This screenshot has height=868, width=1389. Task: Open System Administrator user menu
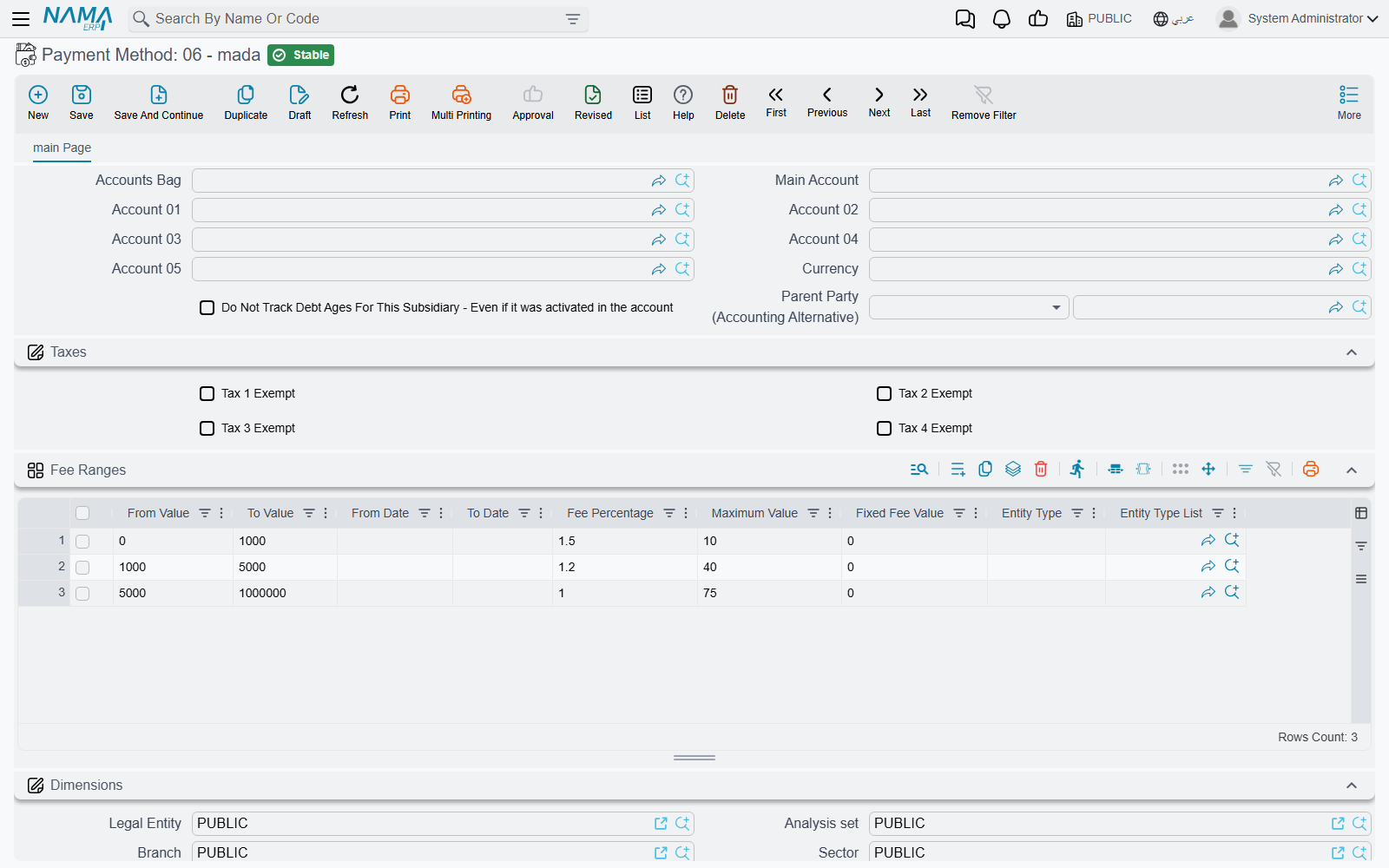[1297, 18]
